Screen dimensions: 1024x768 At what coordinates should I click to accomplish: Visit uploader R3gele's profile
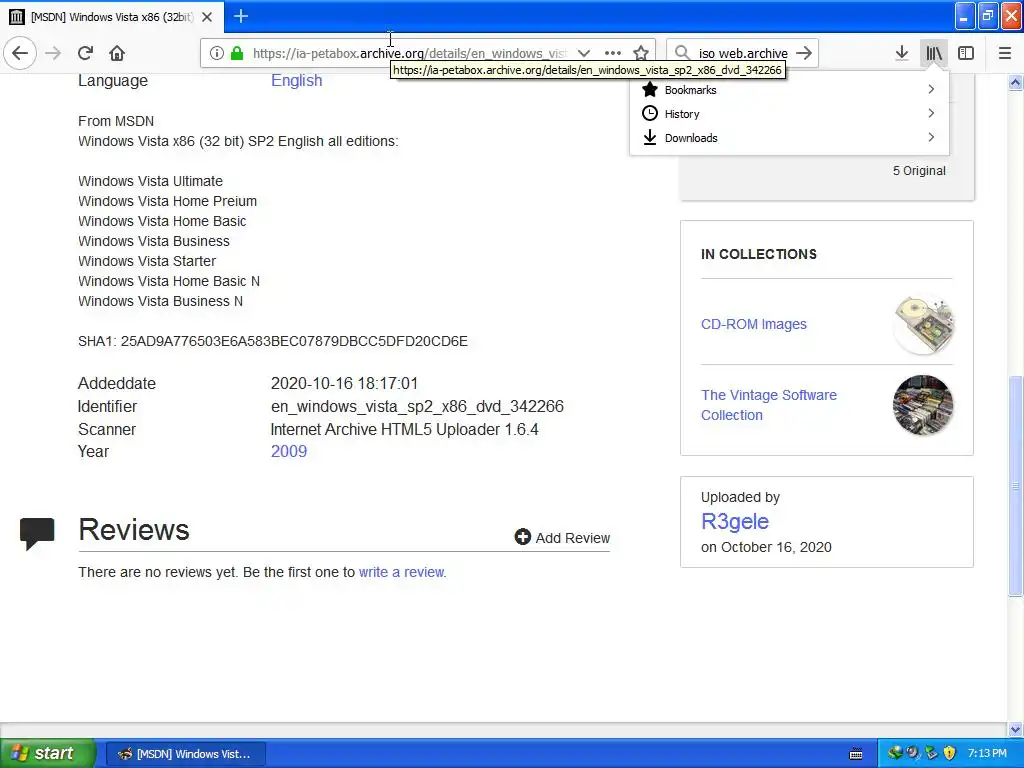pyautogui.click(x=735, y=521)
